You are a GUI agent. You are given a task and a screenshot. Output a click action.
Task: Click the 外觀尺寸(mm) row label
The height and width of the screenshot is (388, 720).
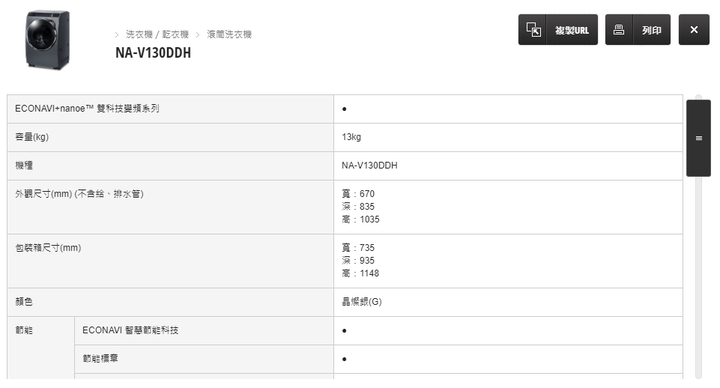(x=79, y=194)
